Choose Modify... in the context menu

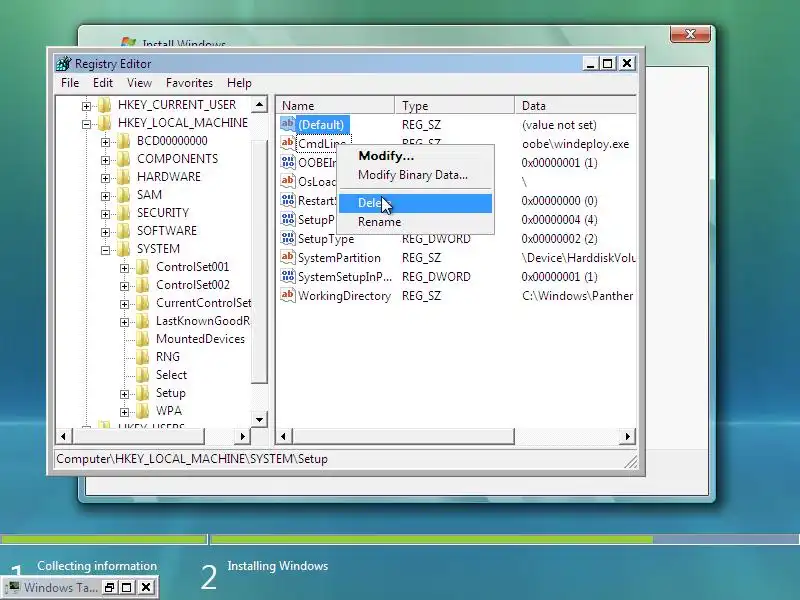coord(415,156)
